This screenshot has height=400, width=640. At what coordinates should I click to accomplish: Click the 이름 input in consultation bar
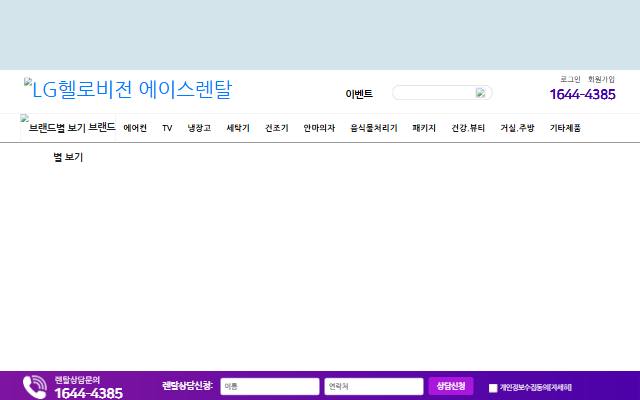[x=270, y=386]
